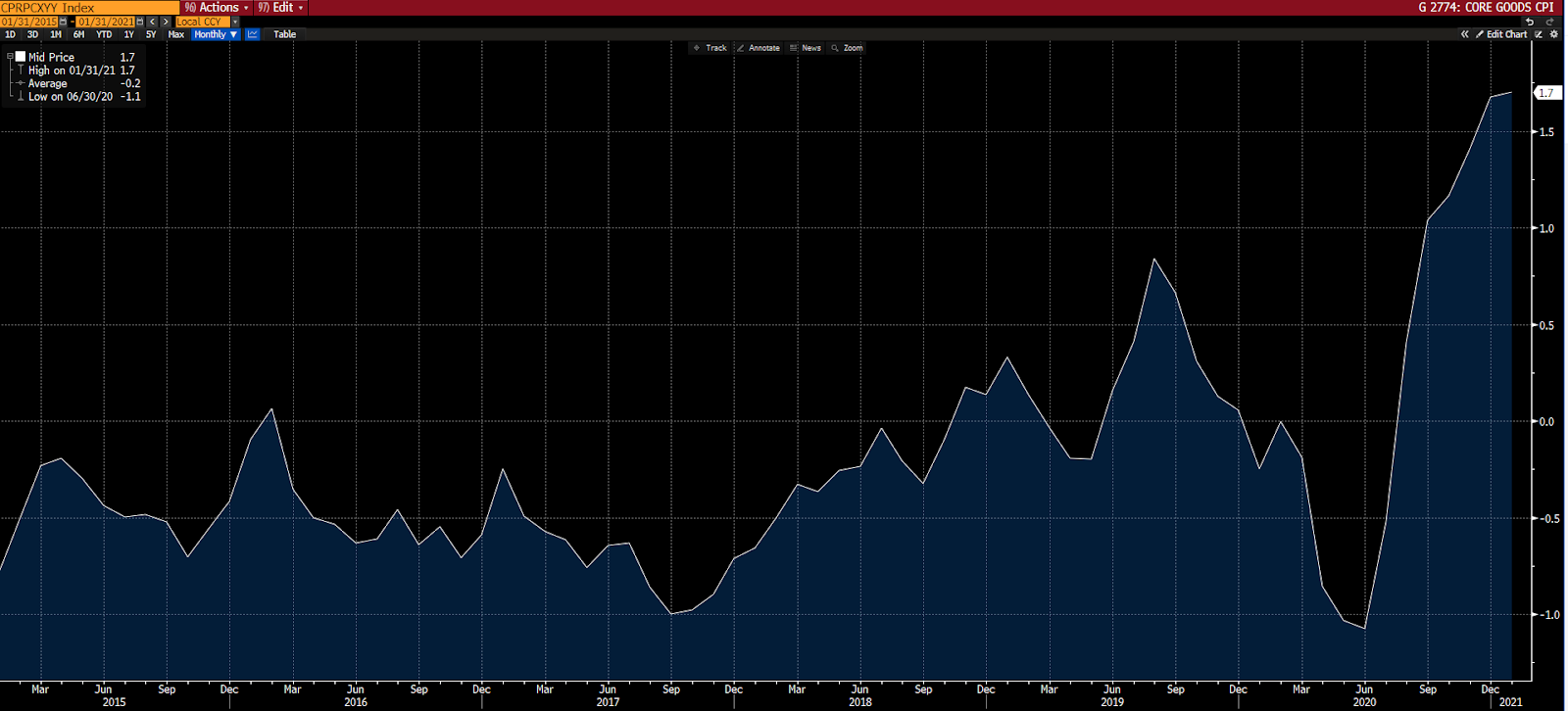
Task: Shift date range forward with right arrow
Action: click(166, 22)
